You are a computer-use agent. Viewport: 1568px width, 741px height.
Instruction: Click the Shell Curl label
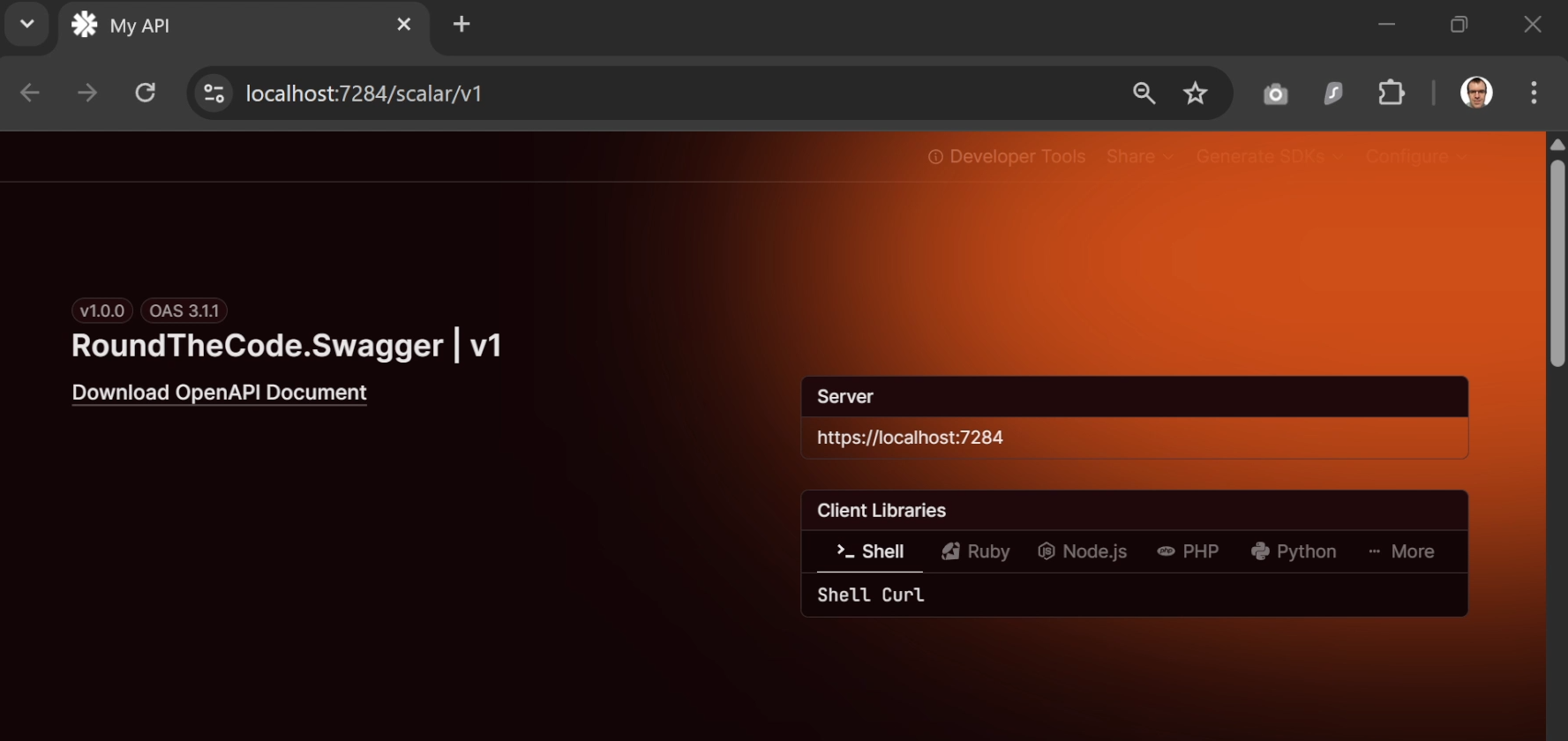pos(871,595)
